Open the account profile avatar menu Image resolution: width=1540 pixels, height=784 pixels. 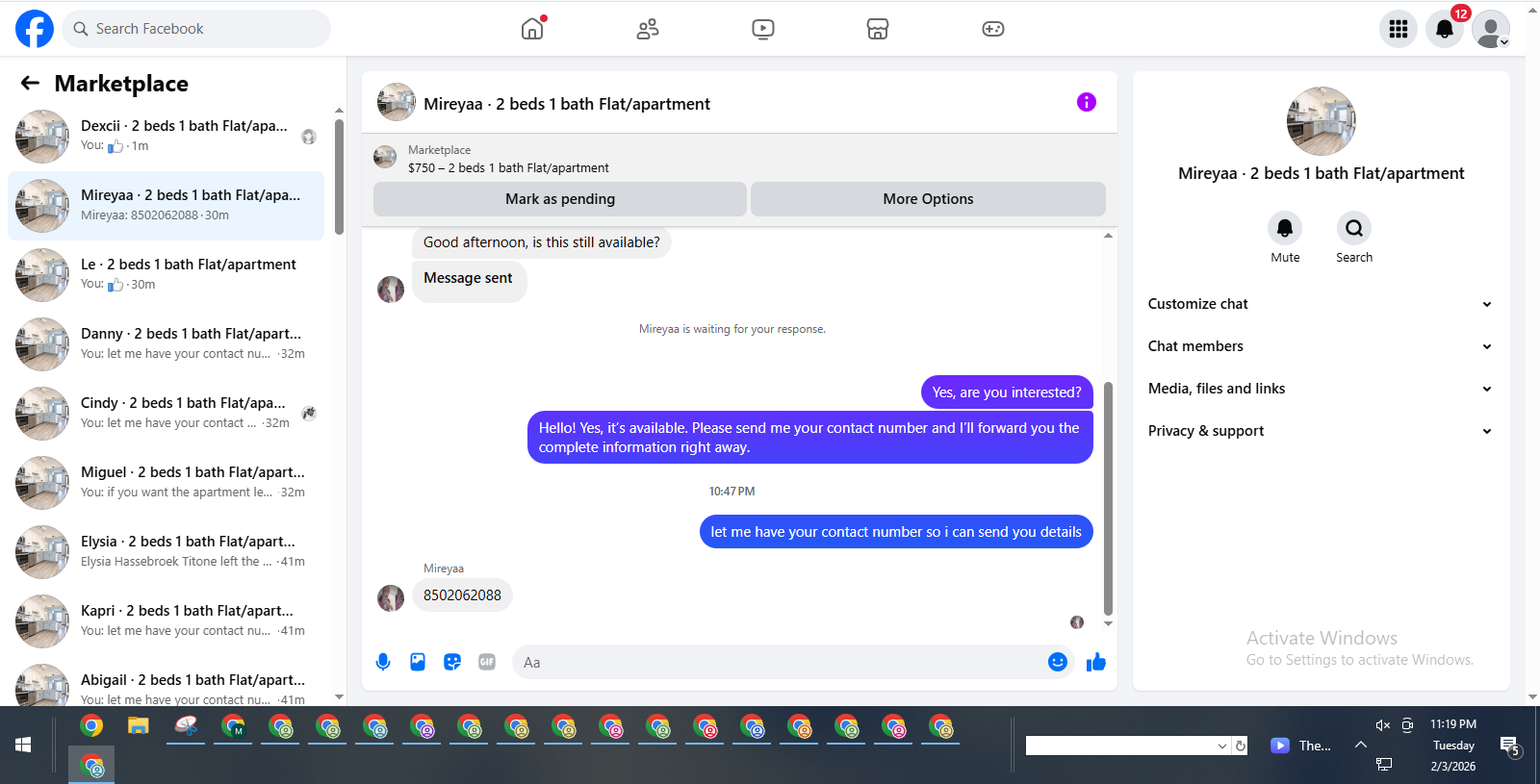coord(1491,29)
